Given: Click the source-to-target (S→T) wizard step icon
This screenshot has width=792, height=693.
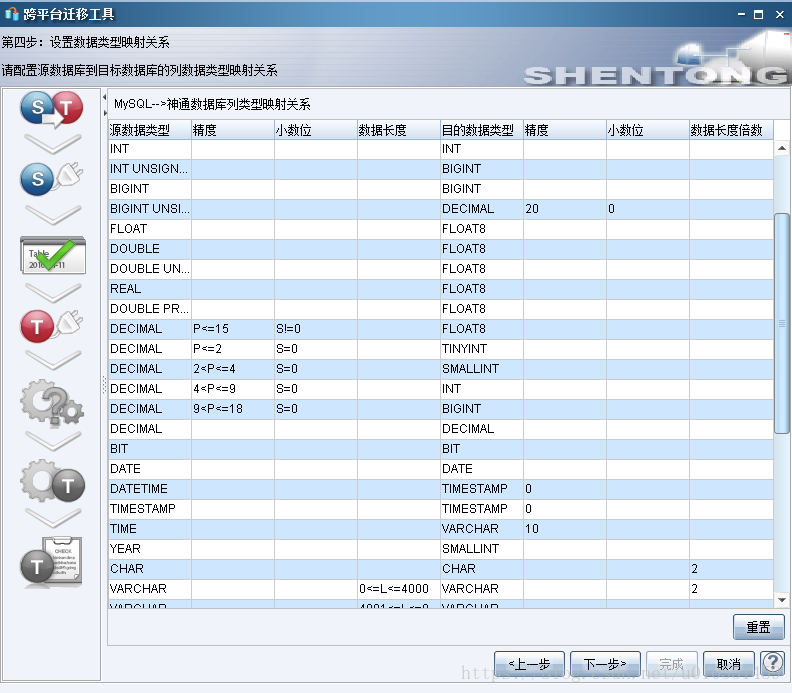Looking at the screenshot, I should pos(52,109).
